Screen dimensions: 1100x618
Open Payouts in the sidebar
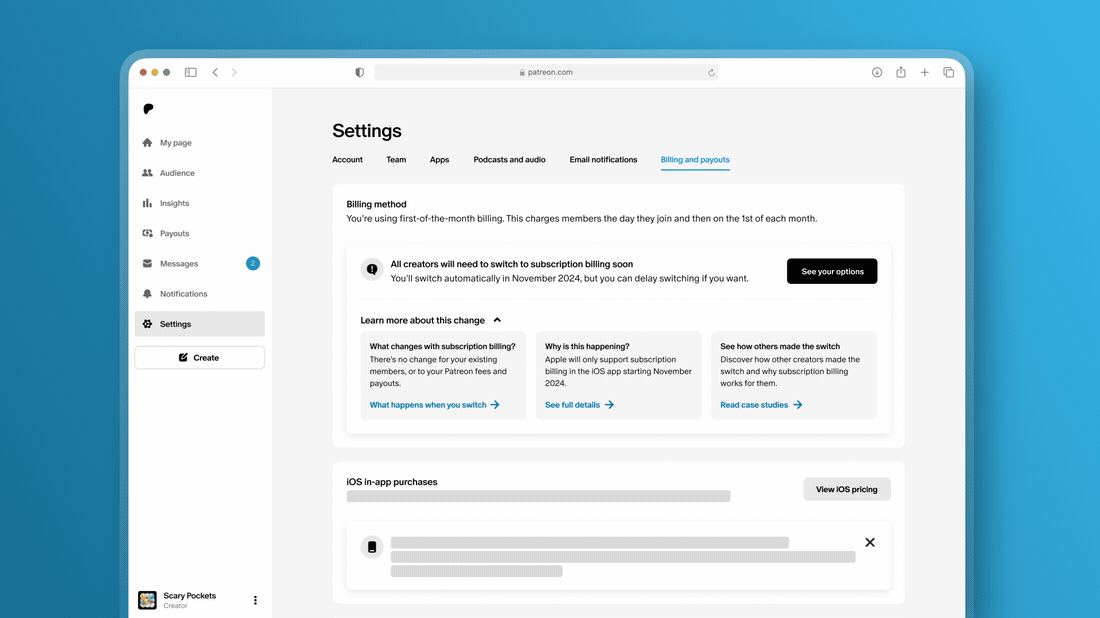point(174,233)
